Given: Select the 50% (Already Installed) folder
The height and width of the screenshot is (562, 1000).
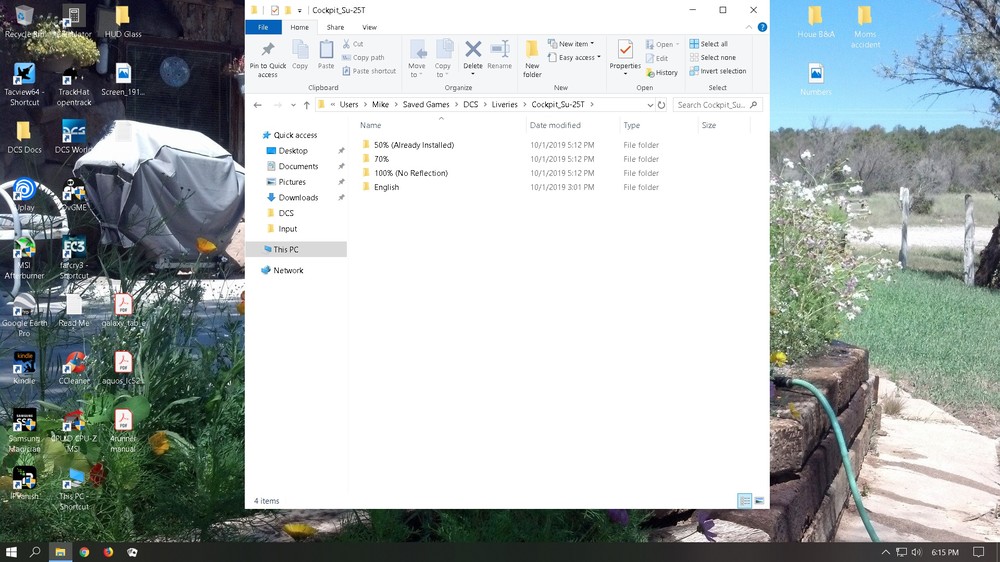Looking at the screenshot, I should (x=414, y=145).
